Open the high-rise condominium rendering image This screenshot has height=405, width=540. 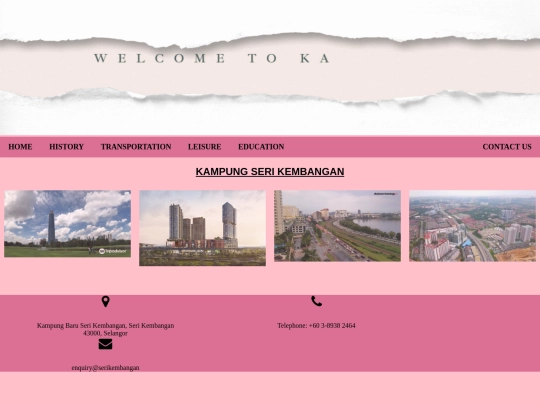(x=202, y=228)
